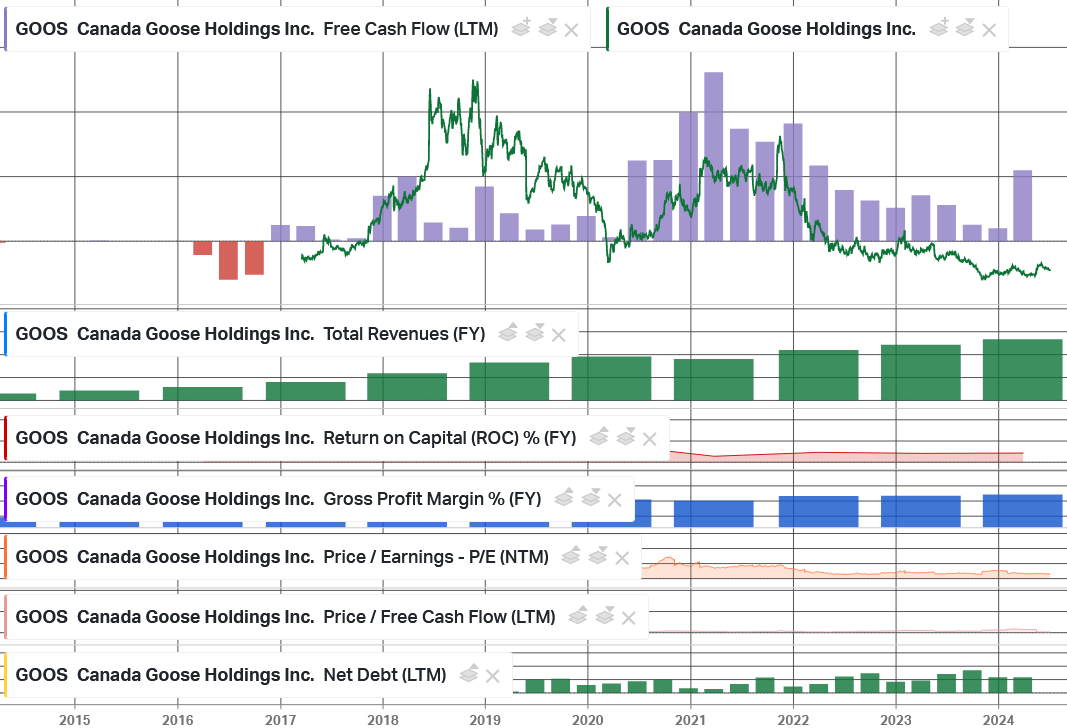1067x728 pixels.
Task: Click the 'Total Revenues (FY)' legend label
Action: pyautogui.click(x=404, y=334)
